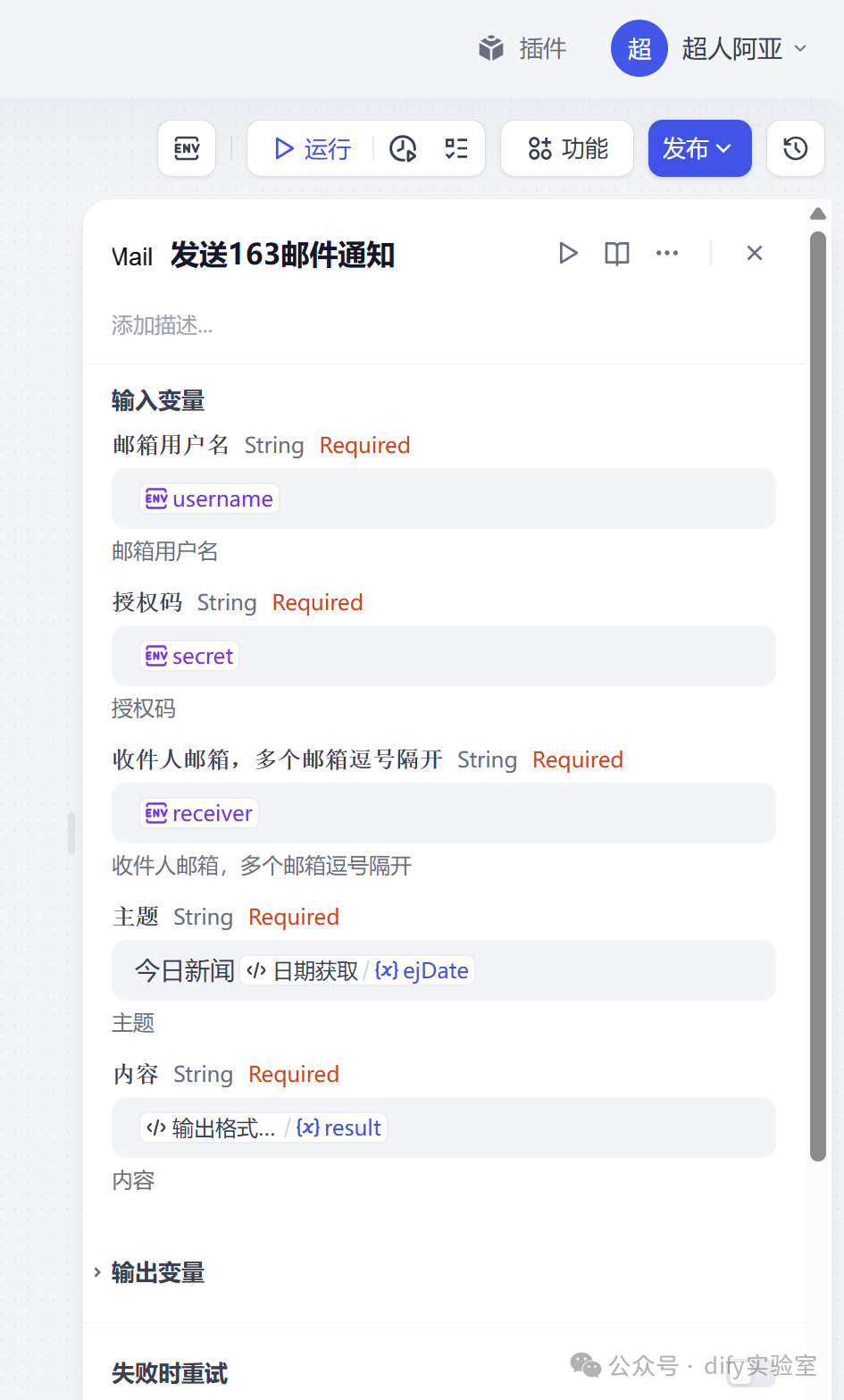Click the ejDate variable in subject
This screenshot has width=844, height=1400.
tap(422, 971)
